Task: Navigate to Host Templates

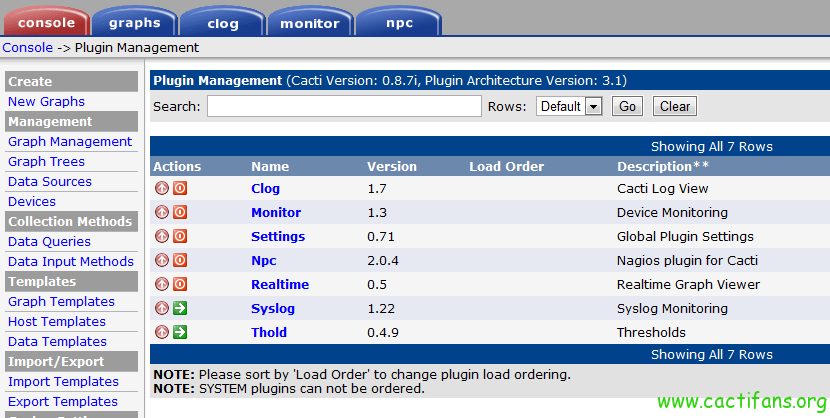Action: pos(57,322)
